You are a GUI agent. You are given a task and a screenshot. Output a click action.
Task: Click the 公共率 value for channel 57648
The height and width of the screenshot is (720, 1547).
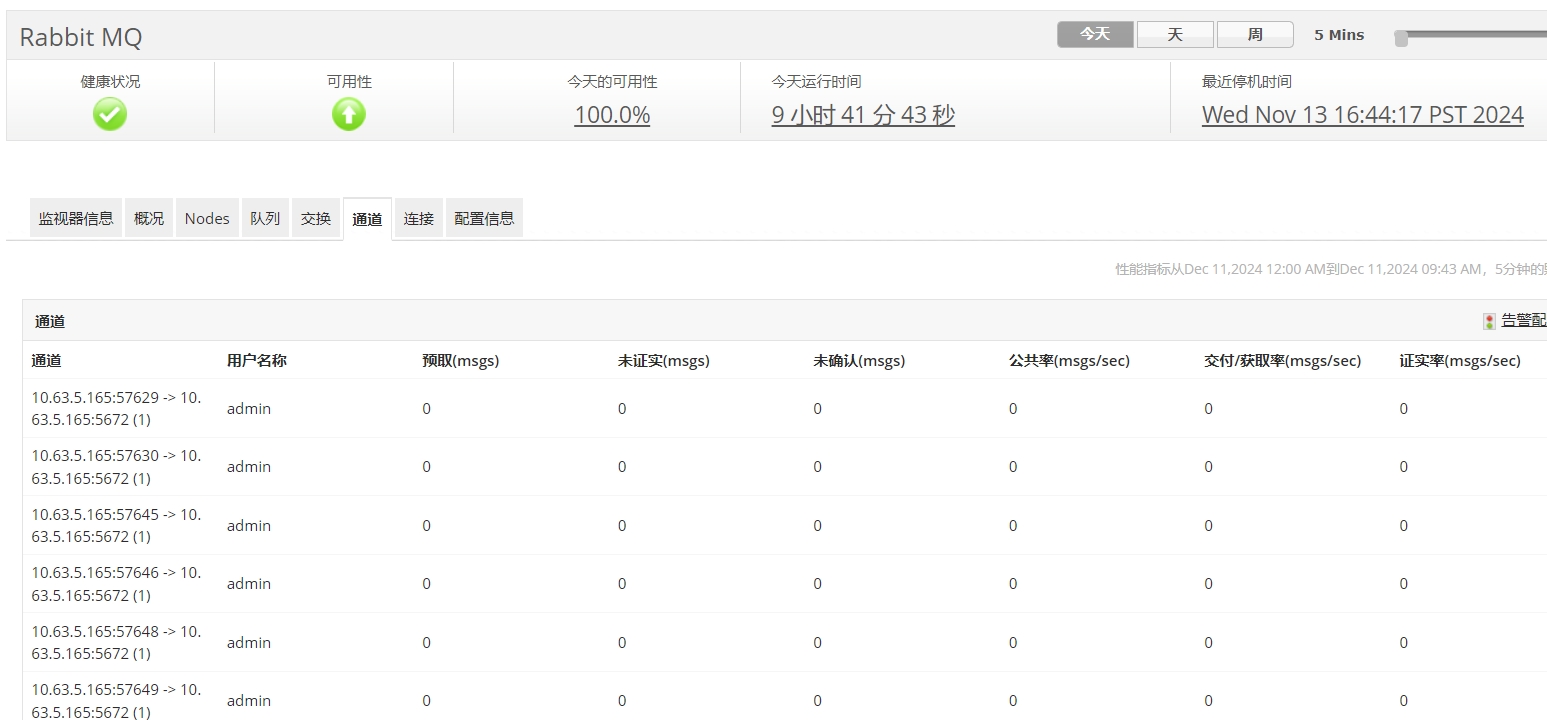point(1013,642)
